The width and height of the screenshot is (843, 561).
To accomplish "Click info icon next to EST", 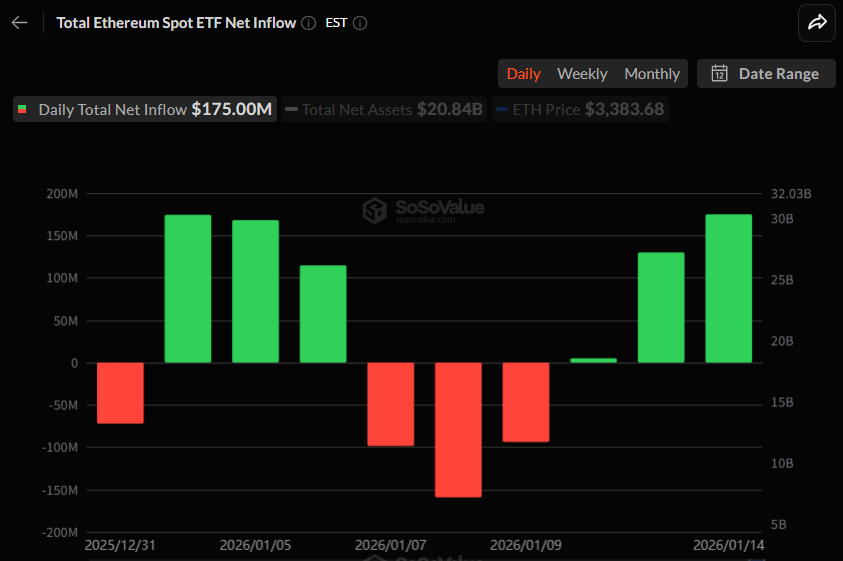I will pyautogui.click(x=360, y=23).
